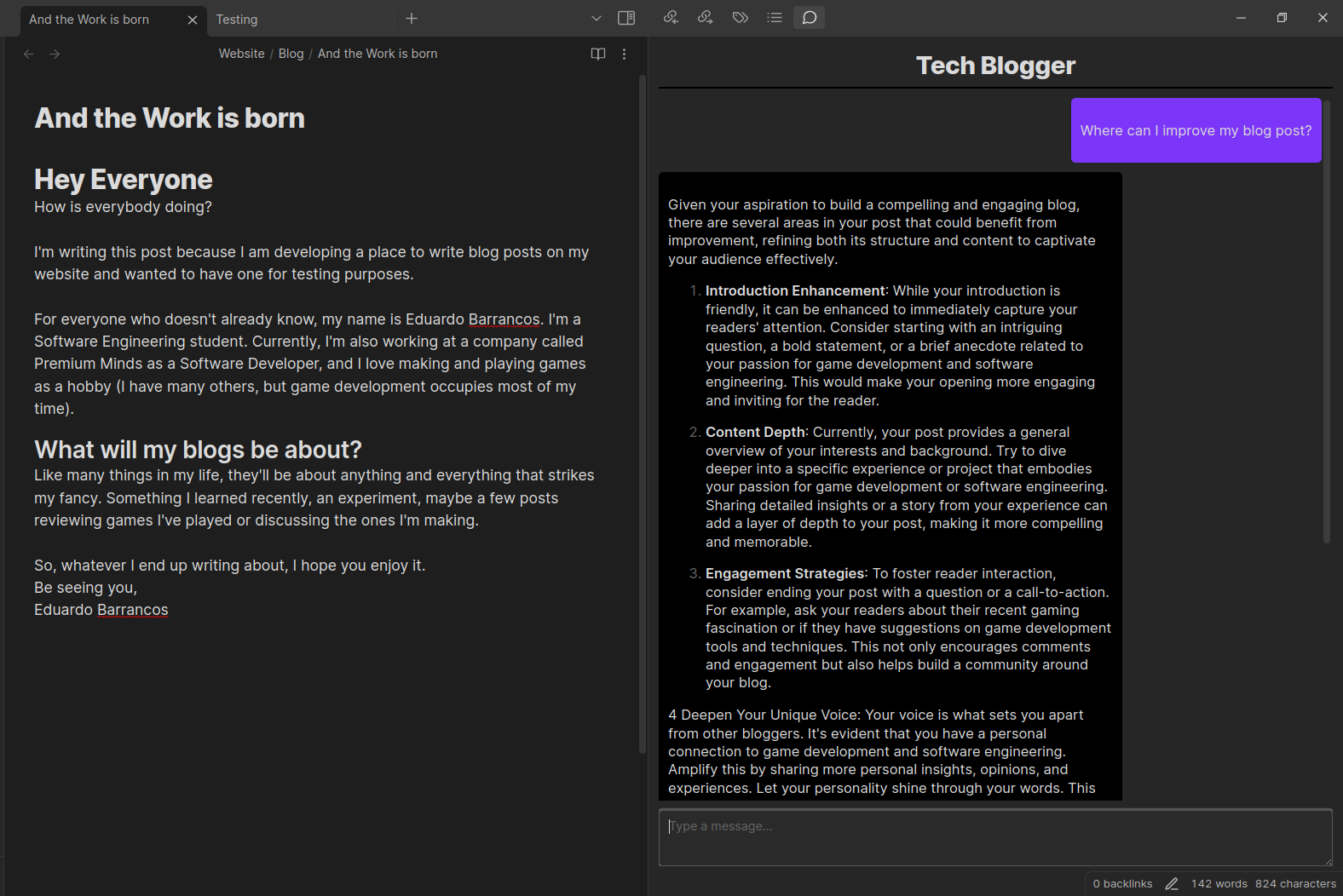Click 'Engagement Strategies' in the reply
Viewport: 1343px width, 896px height.
(x=785, y=574)
